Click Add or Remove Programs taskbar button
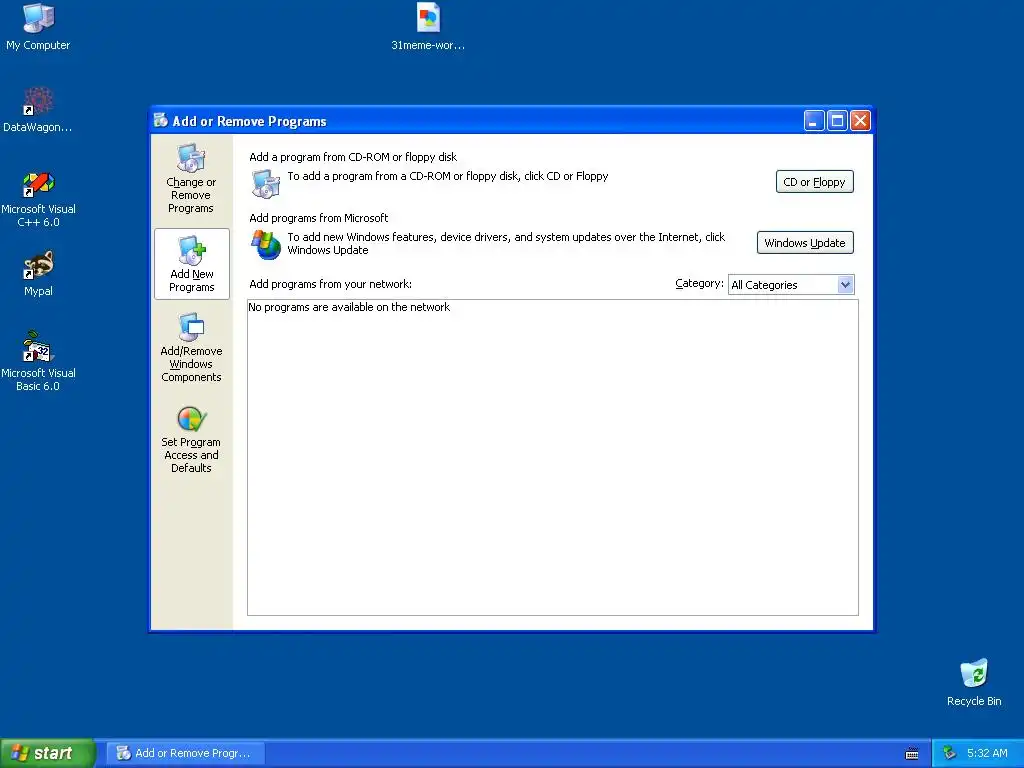This screenshot has width=1024, height=768. pyautogui.click(x=185, y=753)
